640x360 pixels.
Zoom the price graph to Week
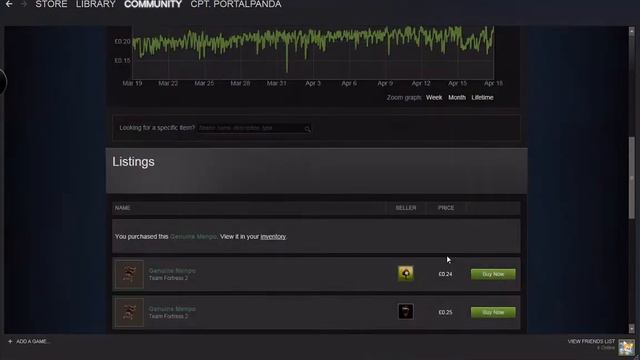click(434, 98)
